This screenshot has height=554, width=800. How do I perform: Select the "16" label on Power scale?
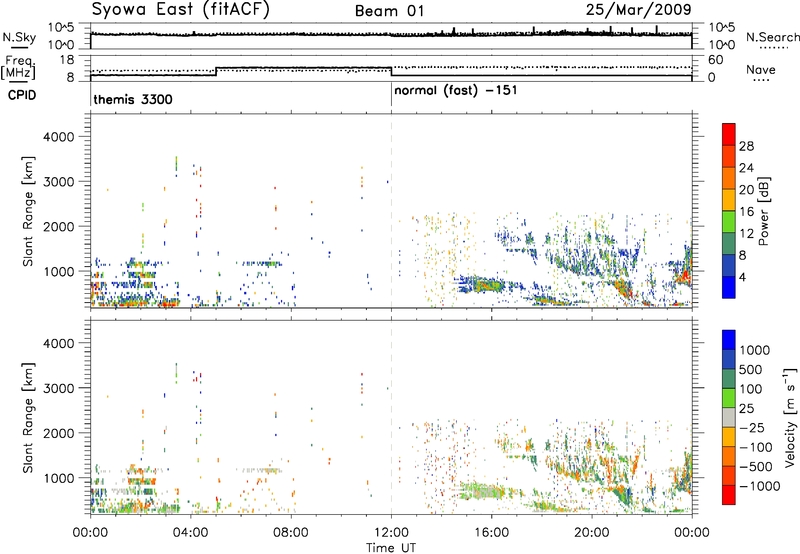[746, 212]
